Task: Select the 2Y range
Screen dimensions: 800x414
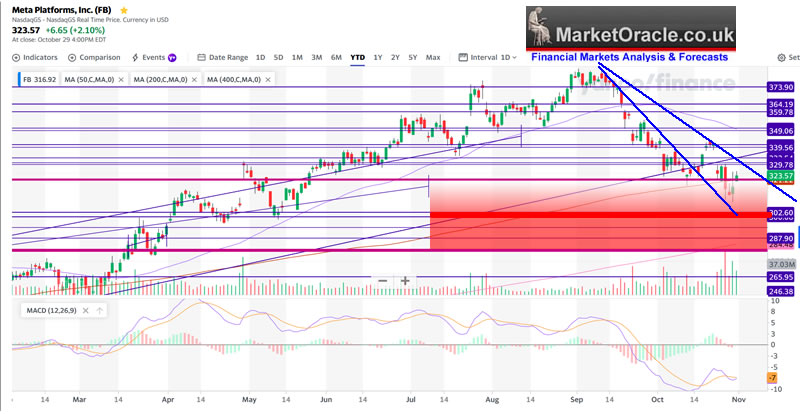Action: tap(395, 58)
